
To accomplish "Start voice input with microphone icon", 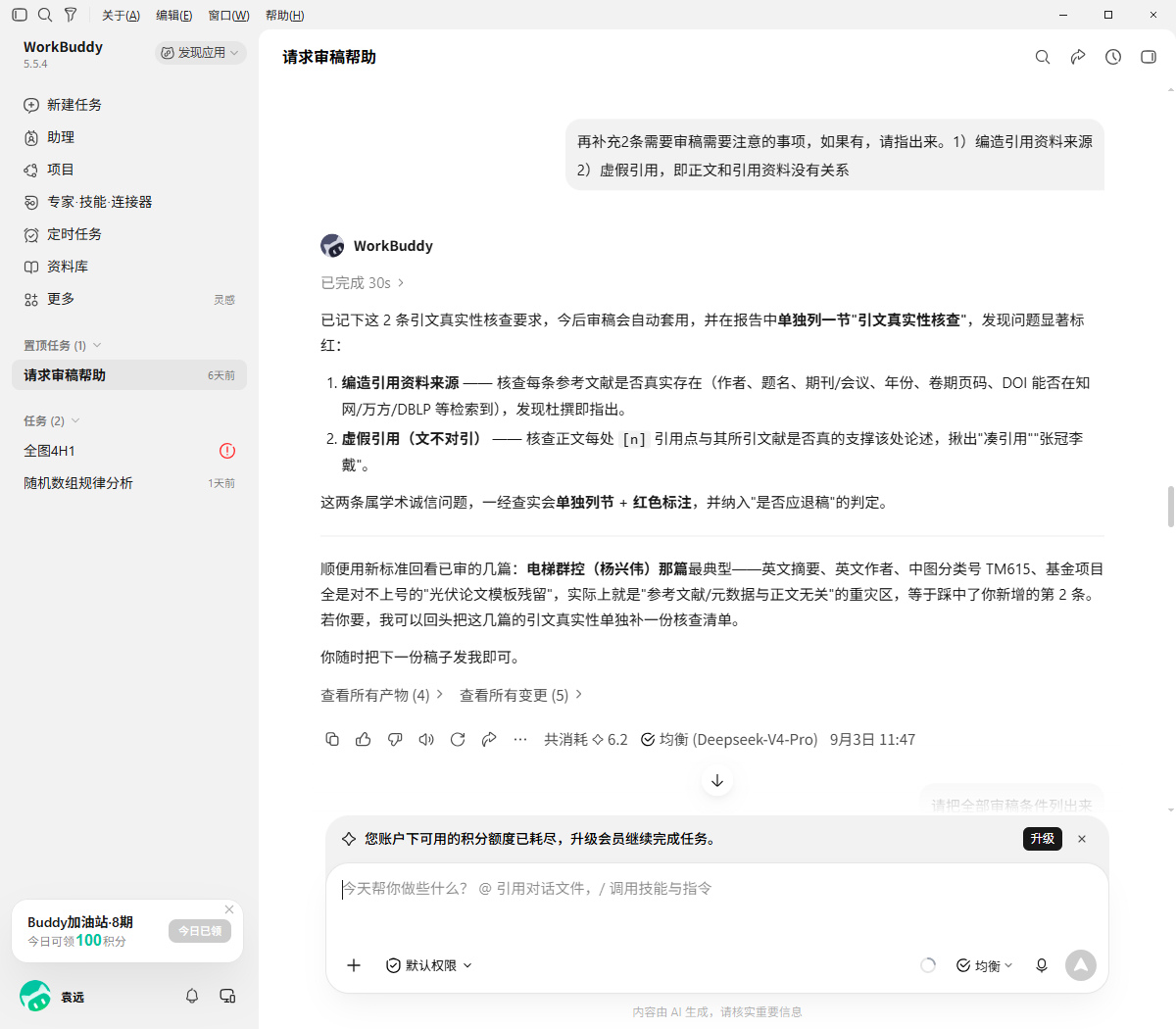I will (x=1042, y=965).
